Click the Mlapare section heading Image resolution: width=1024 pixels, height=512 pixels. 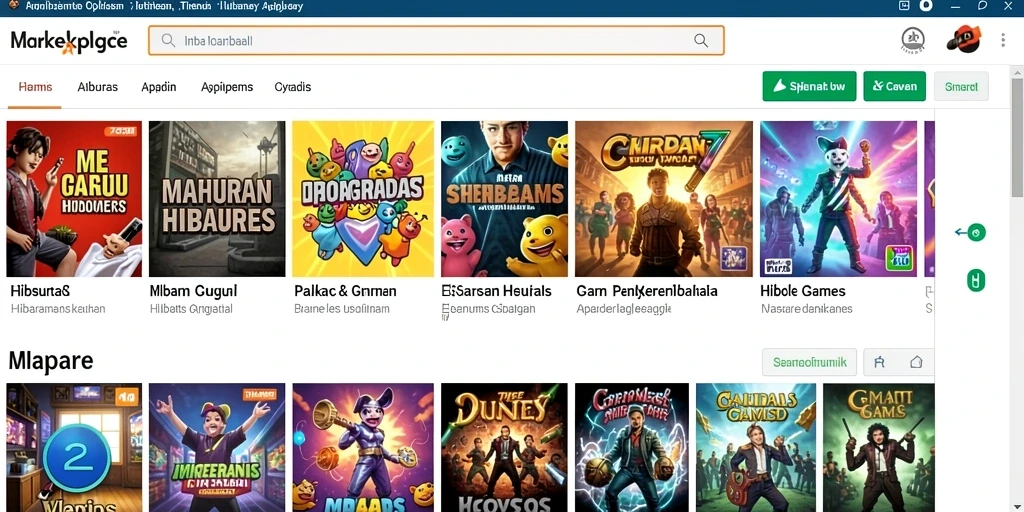[x=51, y=360]
